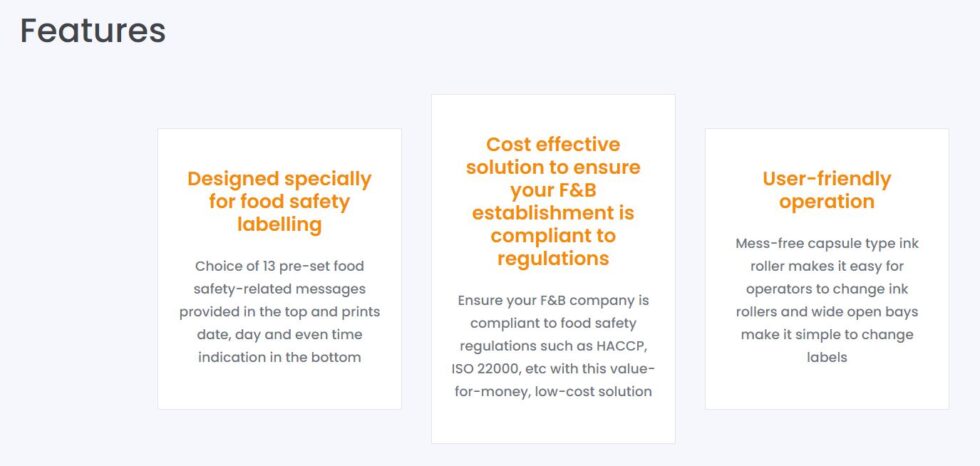Click 'make it simple to change' text line
The width and height of the screenshot is (980, 466).
click(x=826, y=334)
